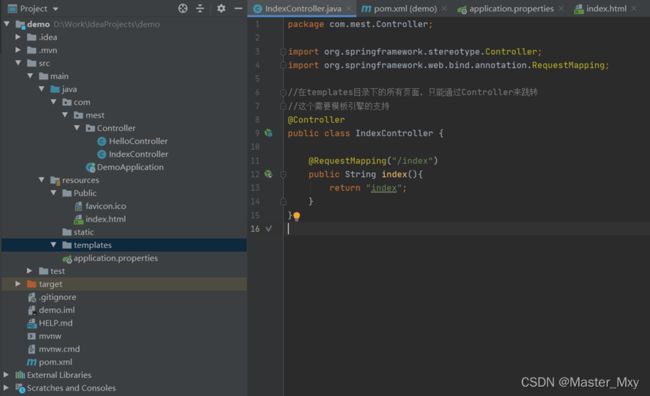Collapse the main folder
This screenshot has width=650, height=396.
pos(30,76)
